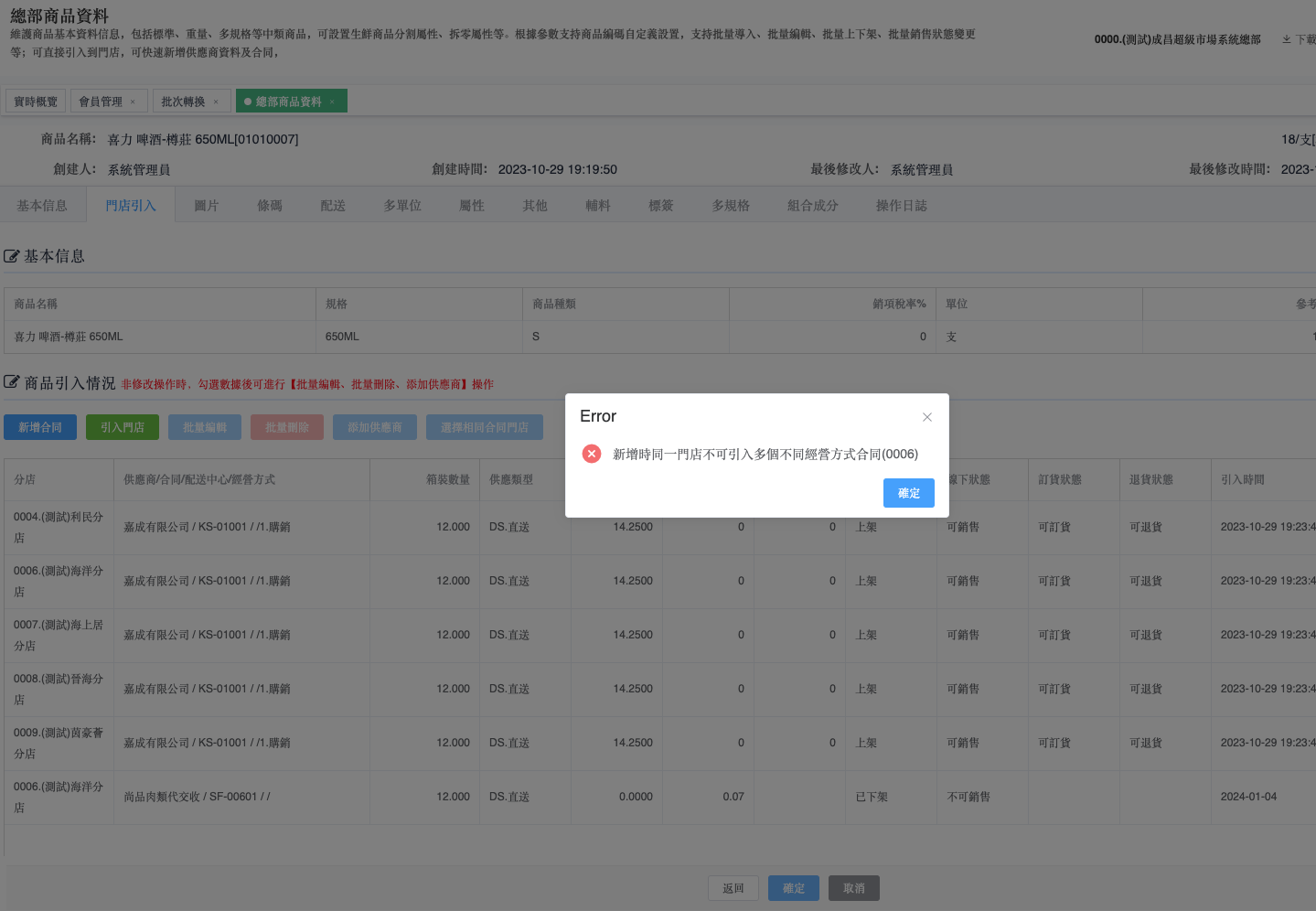Switch to the 標簽 sub-tab

click(x=661, y=206)
